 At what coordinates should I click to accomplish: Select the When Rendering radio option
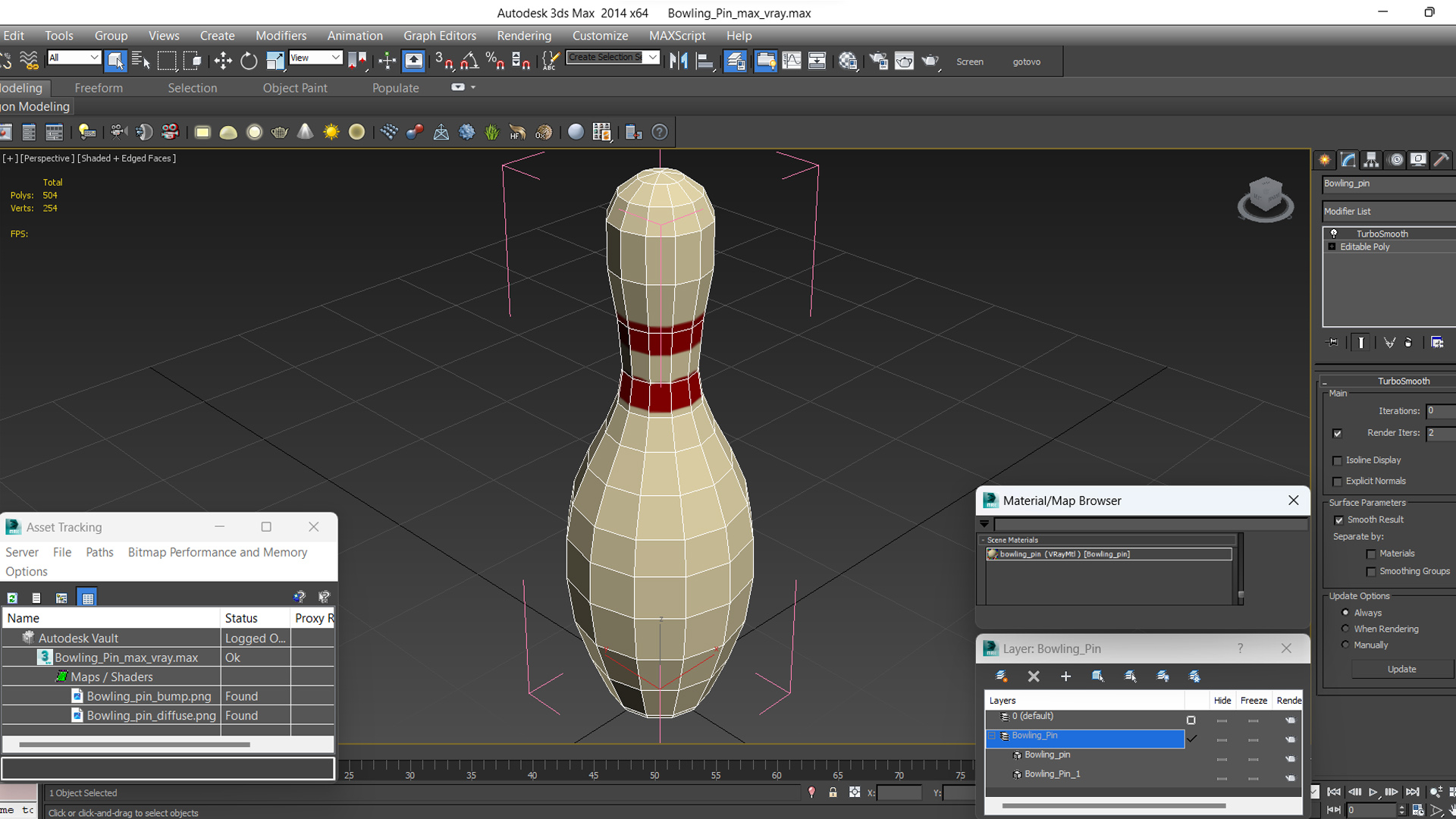(1345, 629)
